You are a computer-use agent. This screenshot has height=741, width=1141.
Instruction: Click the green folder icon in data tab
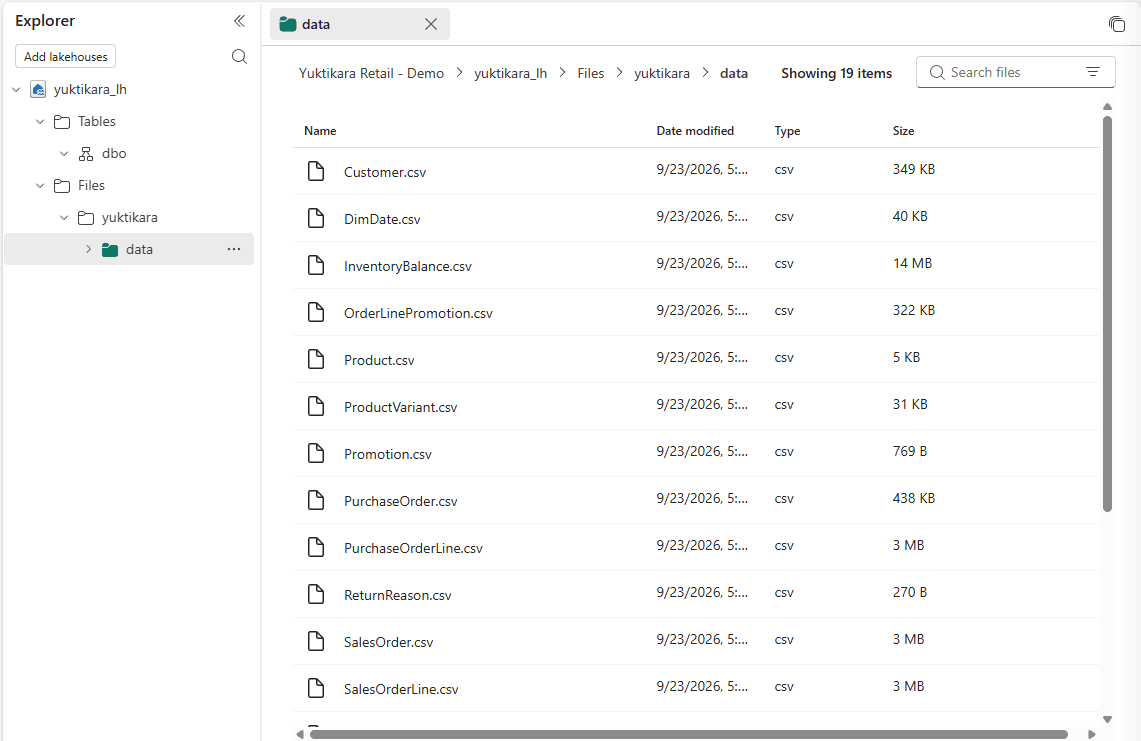tap(287, 24)
